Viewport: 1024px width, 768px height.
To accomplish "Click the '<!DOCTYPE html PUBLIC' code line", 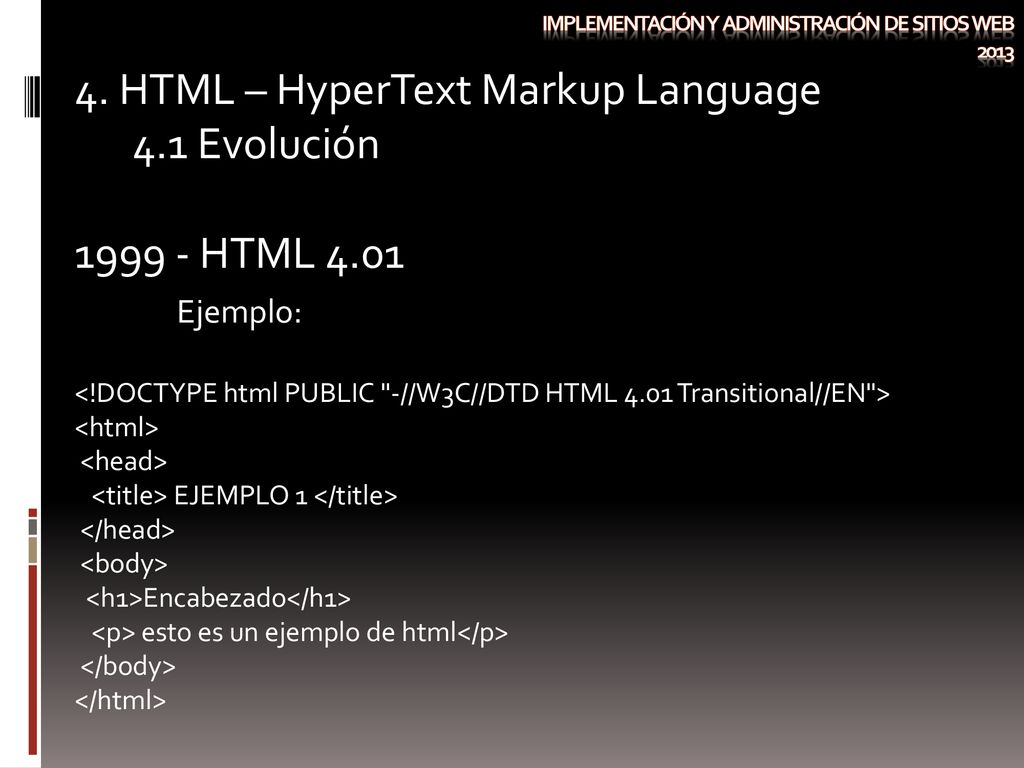I will point(483,394).
